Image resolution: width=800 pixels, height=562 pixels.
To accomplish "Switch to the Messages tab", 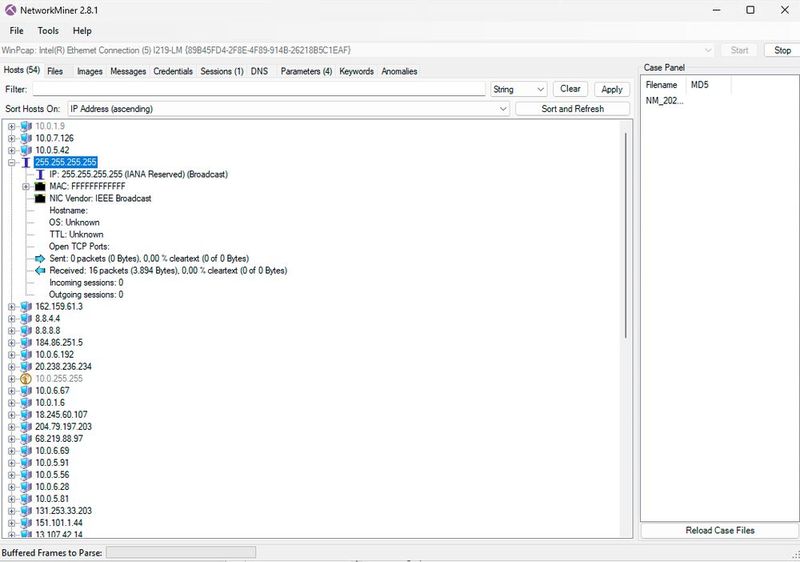I will pos(128,71).
